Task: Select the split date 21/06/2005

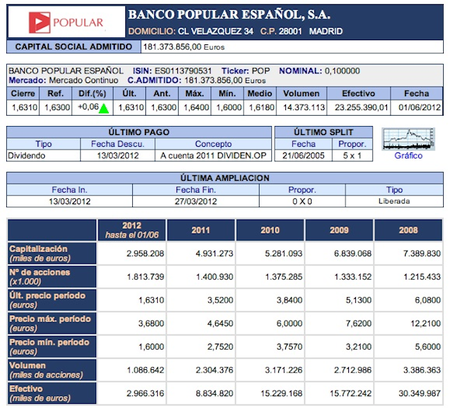Action: [x=303, y=156]
